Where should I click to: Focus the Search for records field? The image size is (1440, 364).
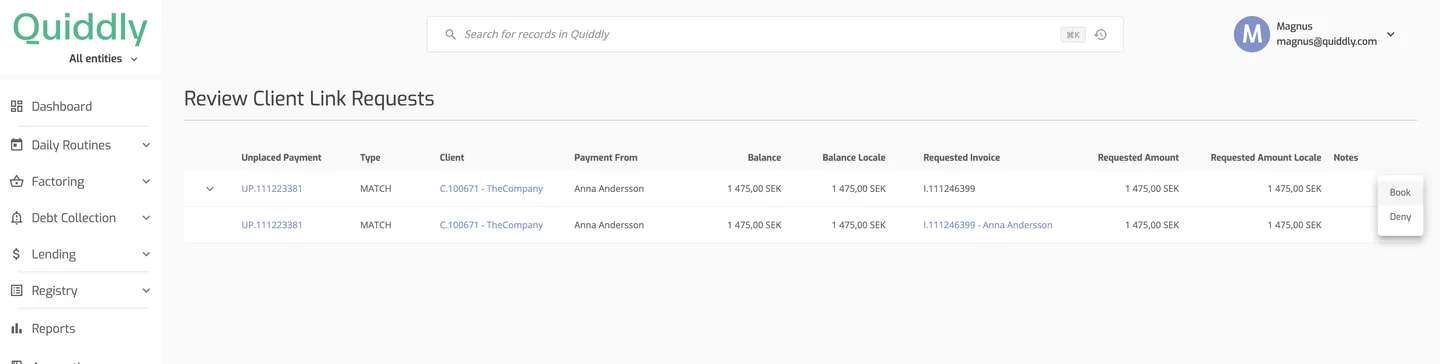[x=775, y=34]
